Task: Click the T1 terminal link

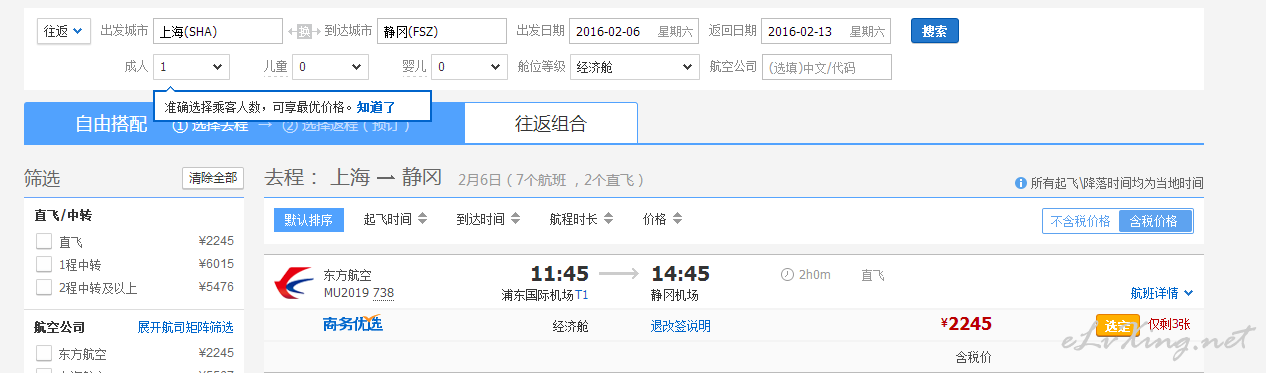Action: 581,295
